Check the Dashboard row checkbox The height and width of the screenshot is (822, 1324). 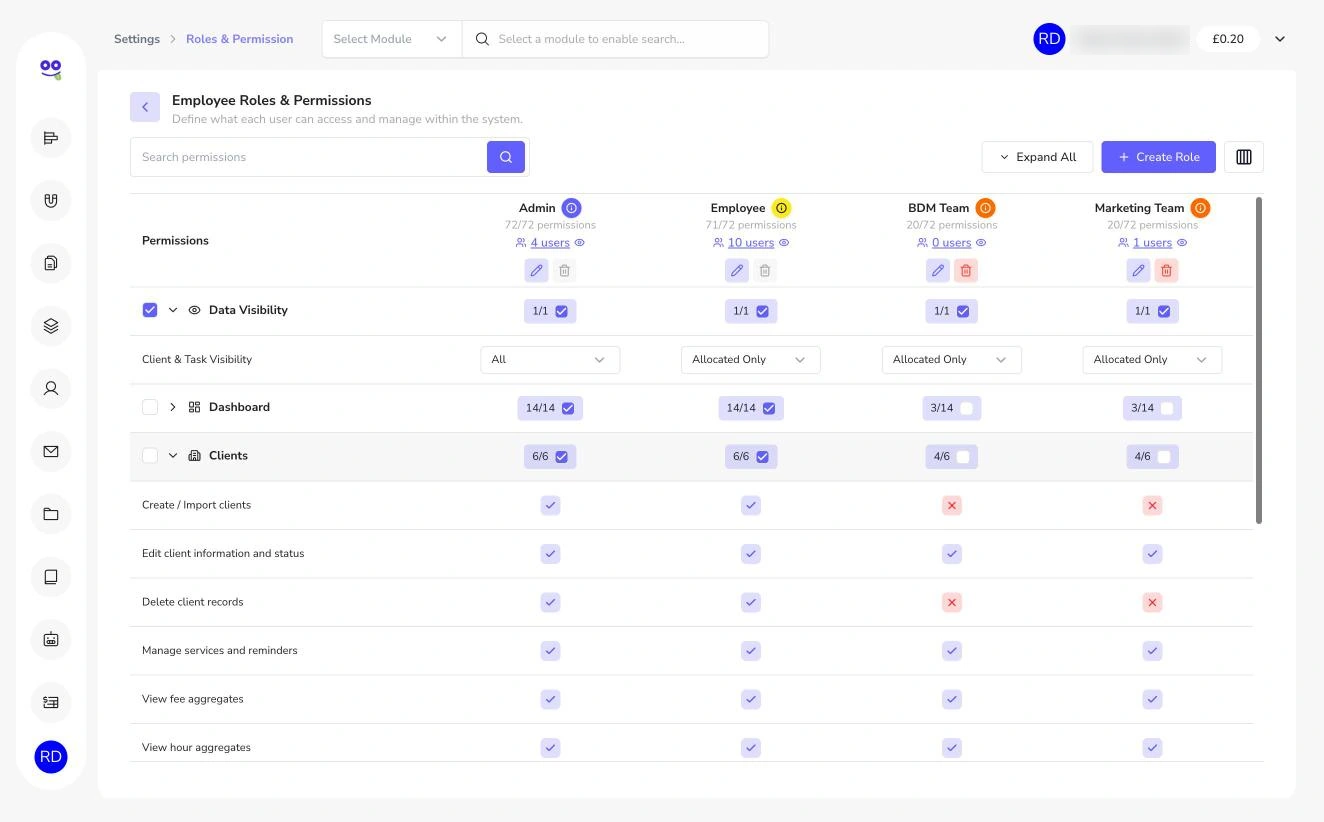(x=150, y=407)
